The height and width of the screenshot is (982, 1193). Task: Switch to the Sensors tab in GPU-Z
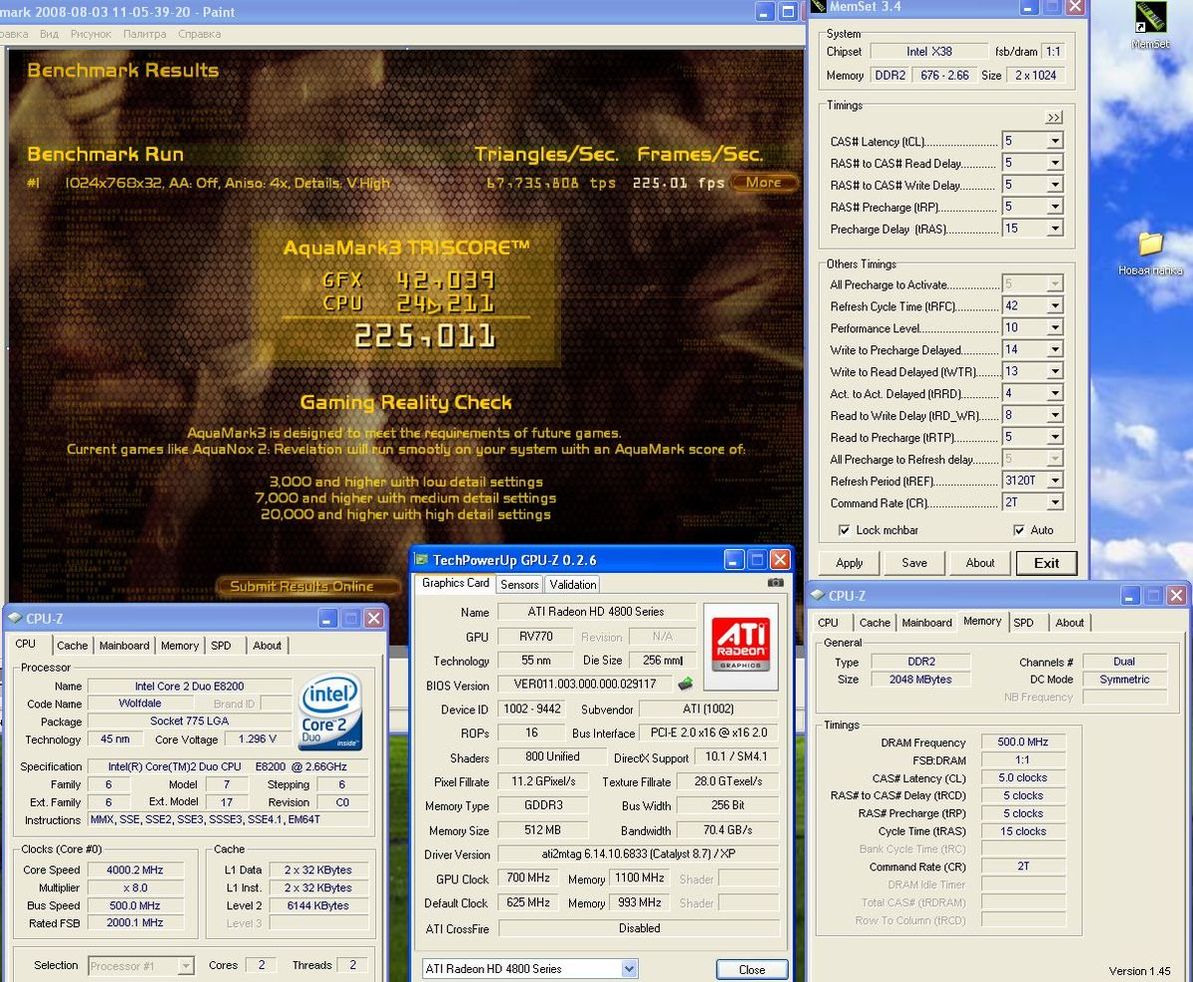click(520, 584)
